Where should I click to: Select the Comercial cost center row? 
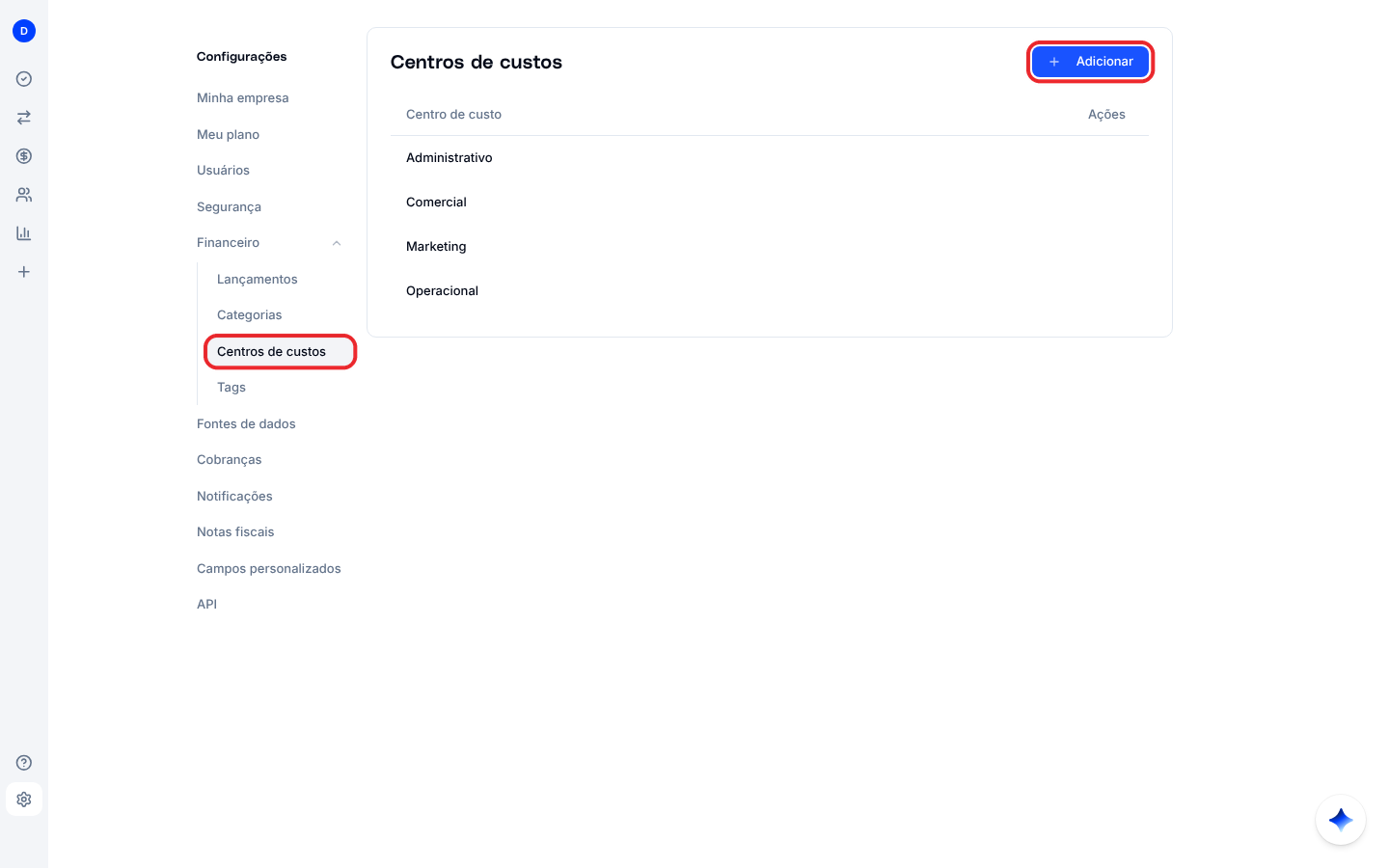tap(770, 203)
